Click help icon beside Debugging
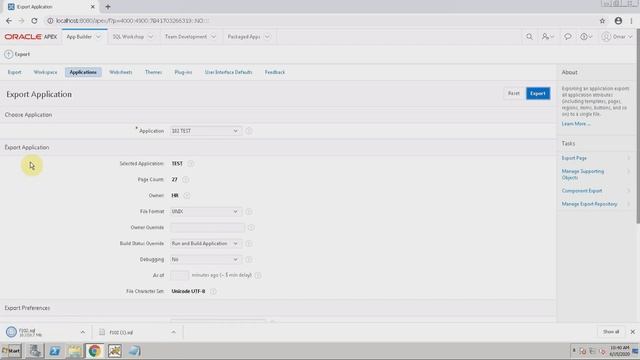Viewport: 640px width, 360px height. pos(249,259)
